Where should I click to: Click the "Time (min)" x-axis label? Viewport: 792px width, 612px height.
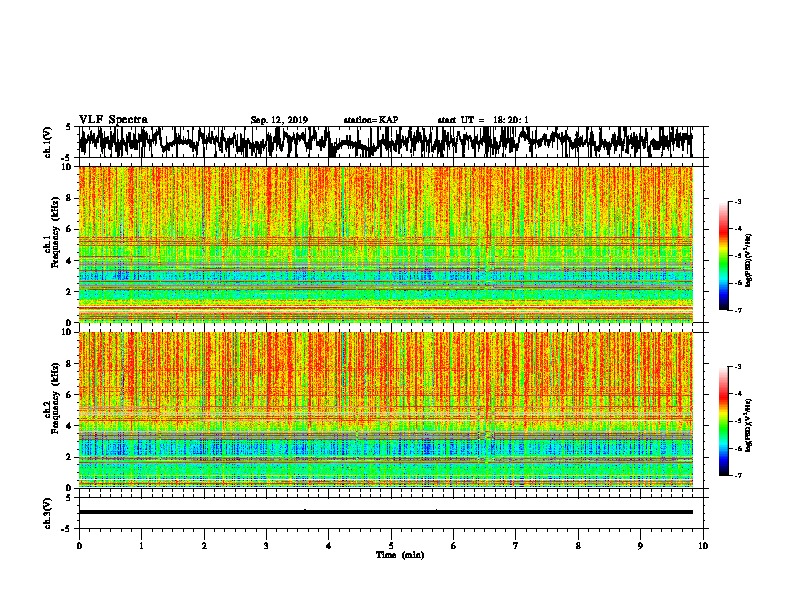(400, 555)
